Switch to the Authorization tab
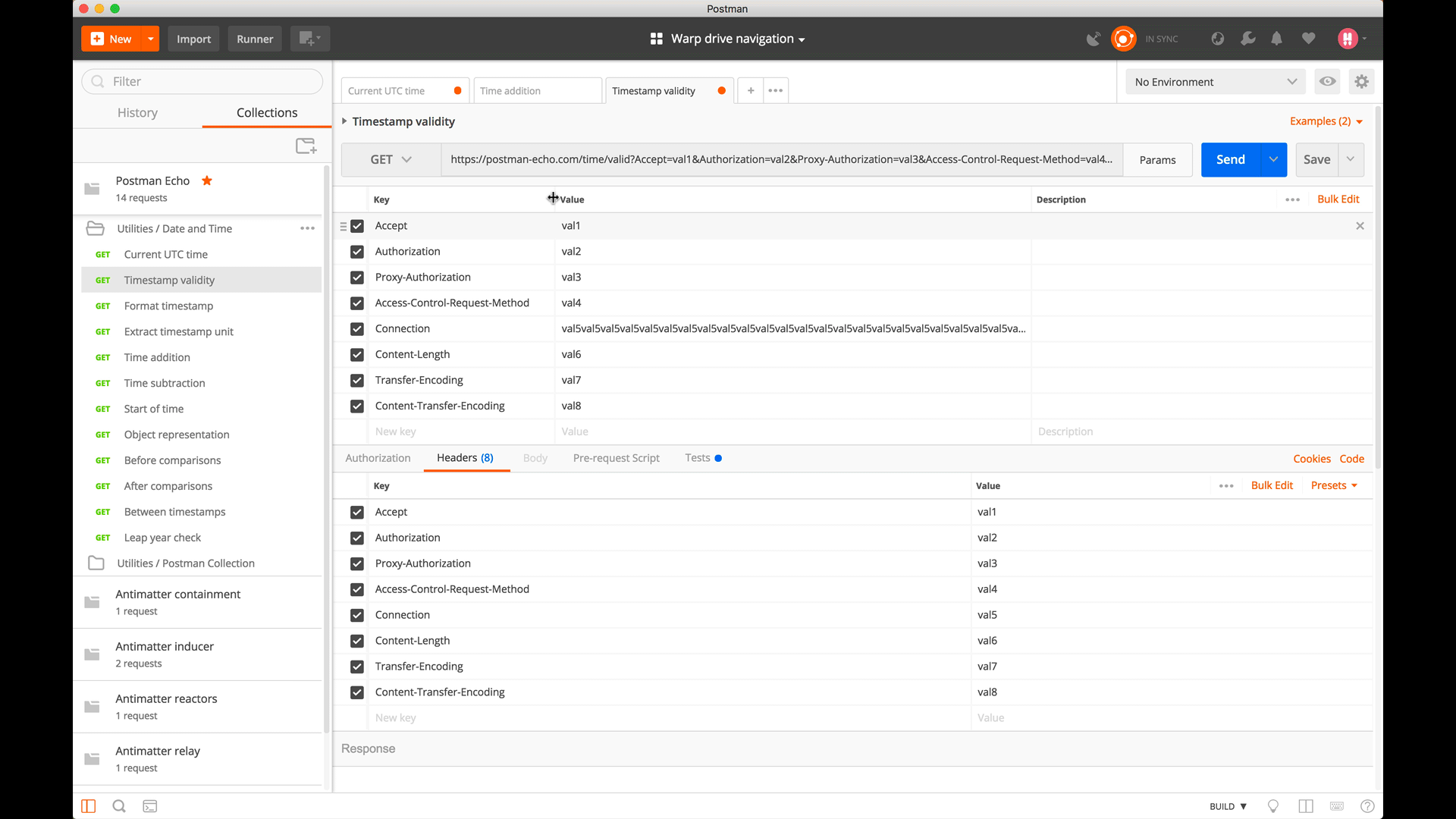The image size is (1456, 819). pyautogui.click(x=378, y=458)
